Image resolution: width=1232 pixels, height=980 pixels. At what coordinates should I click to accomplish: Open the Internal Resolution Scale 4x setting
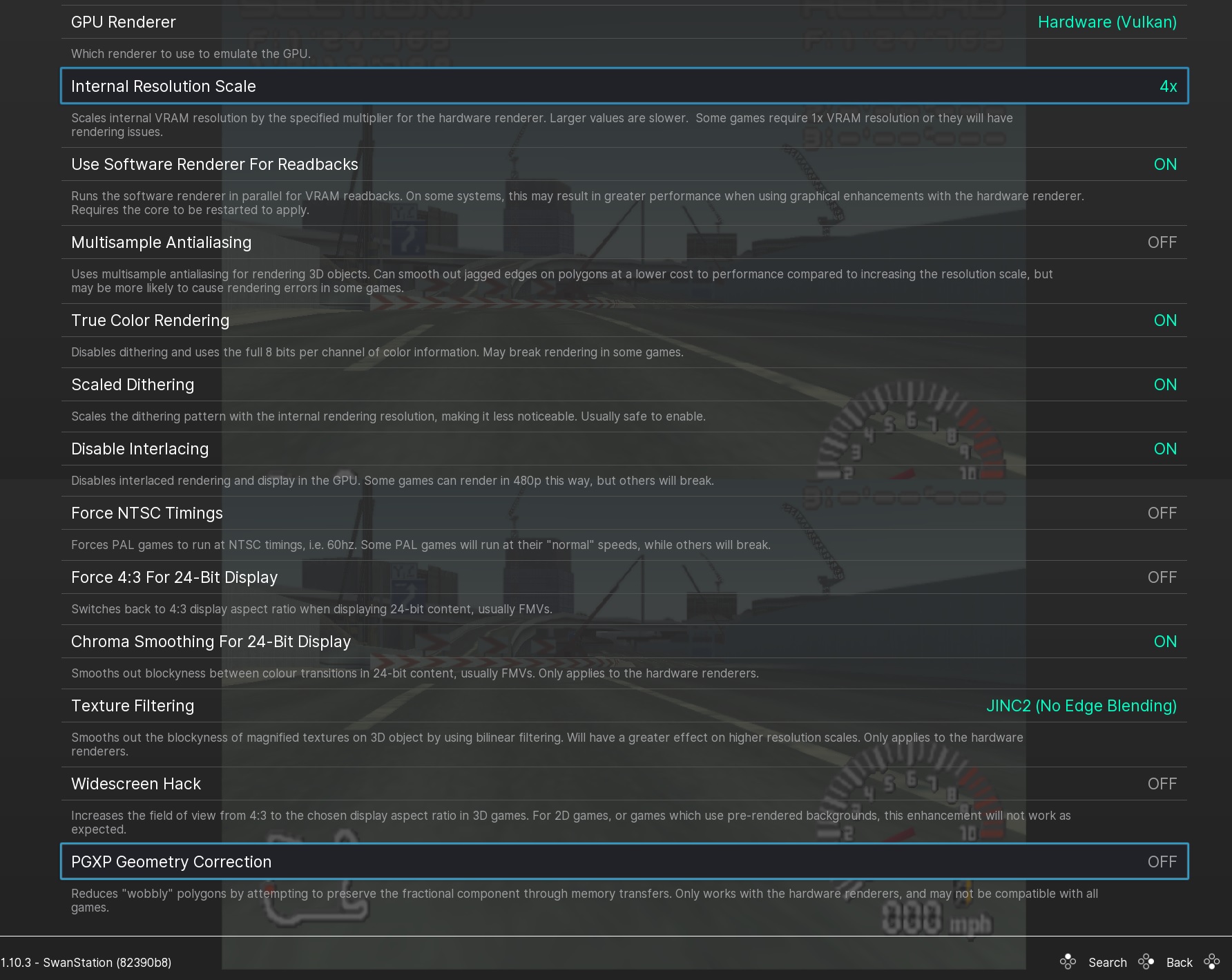624,86
